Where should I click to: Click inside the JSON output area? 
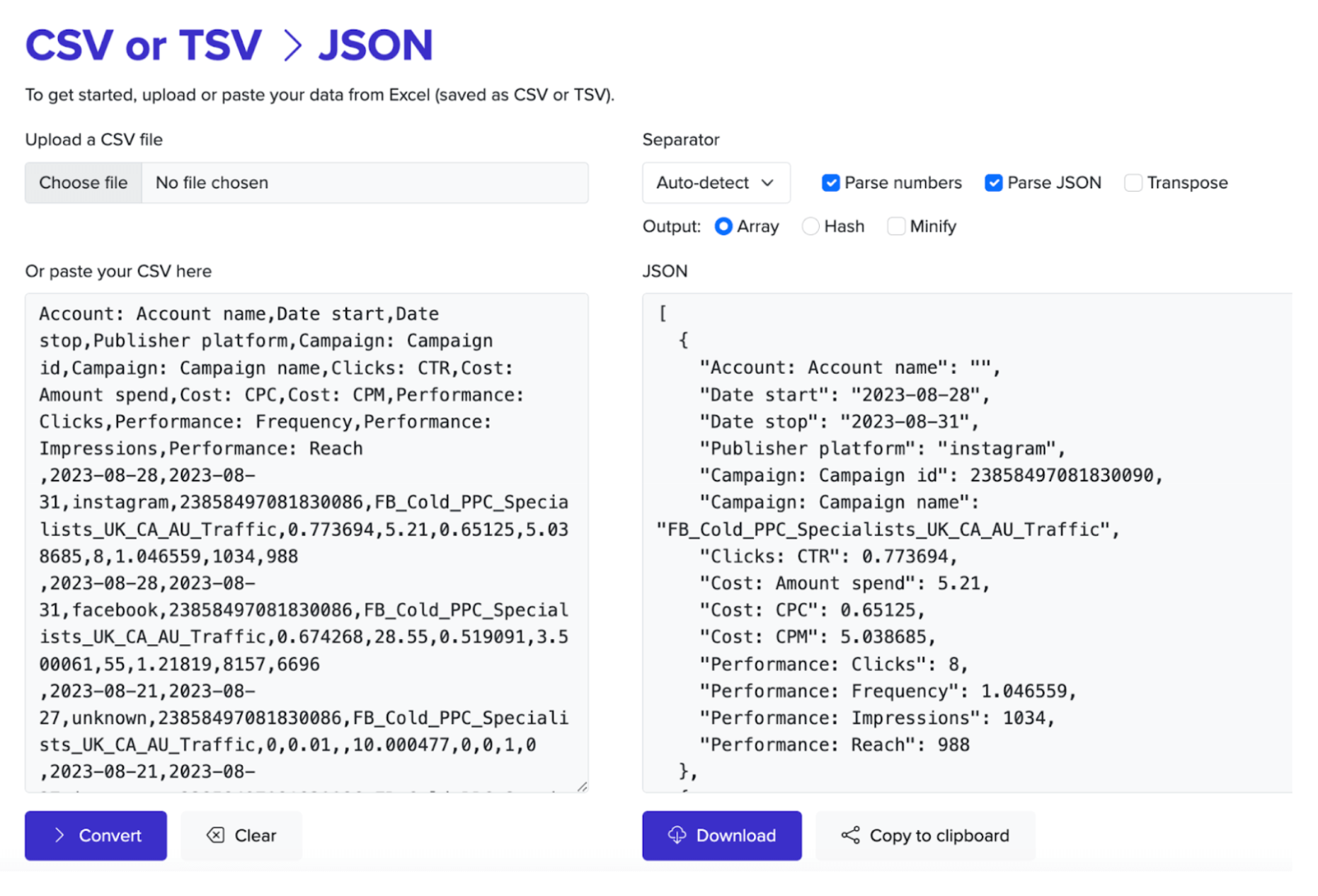tap(967, 543)
